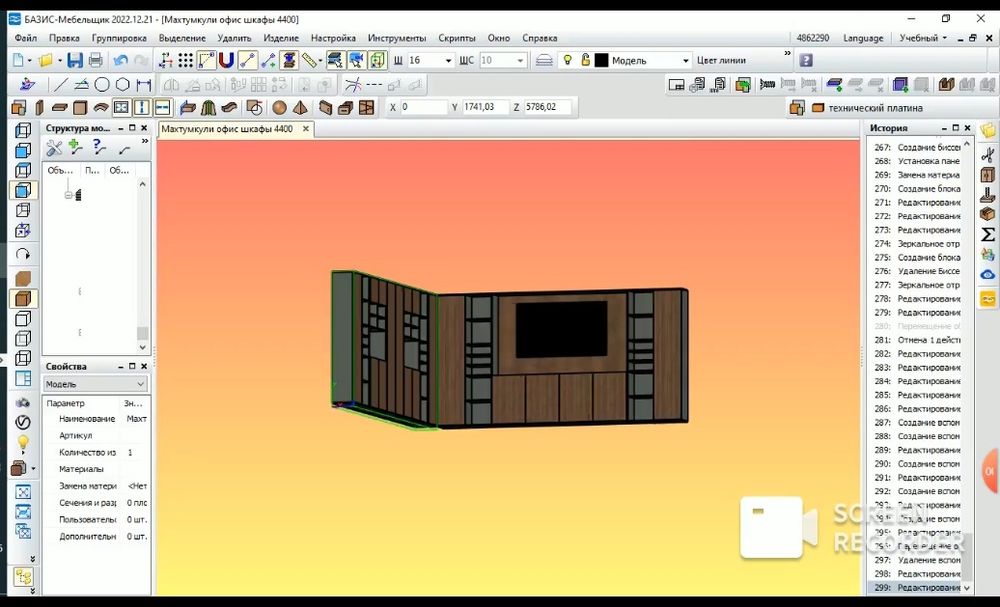1000x607 pixels.
Task: Open the Ш width value dropdown
Action: click(447, 61)
